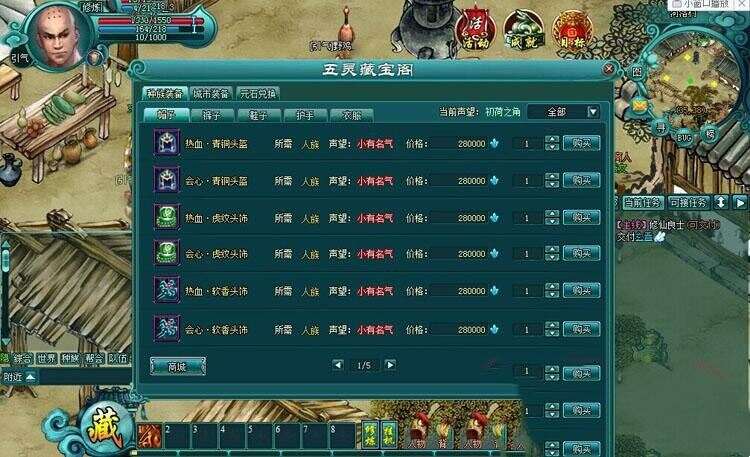750x457 pixels.
Task: Expand the 附近 chat channel selector
Action: tap(19, 377)
